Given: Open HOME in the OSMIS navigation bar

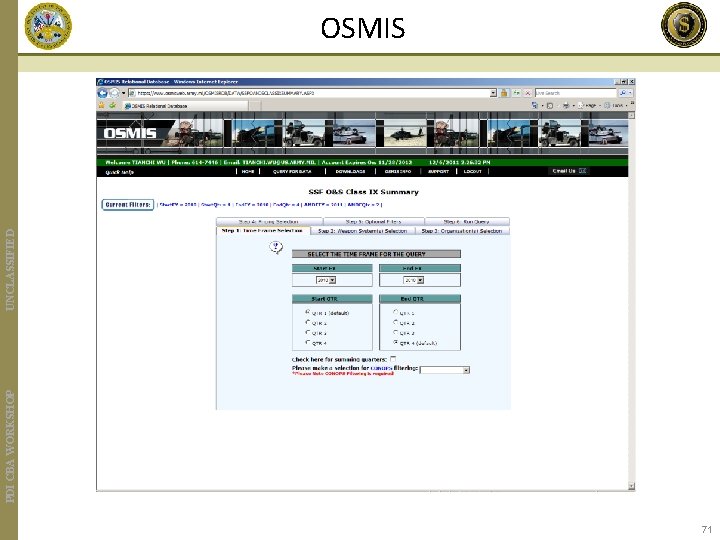Looking at the screenshot, I should click(248, 171).
